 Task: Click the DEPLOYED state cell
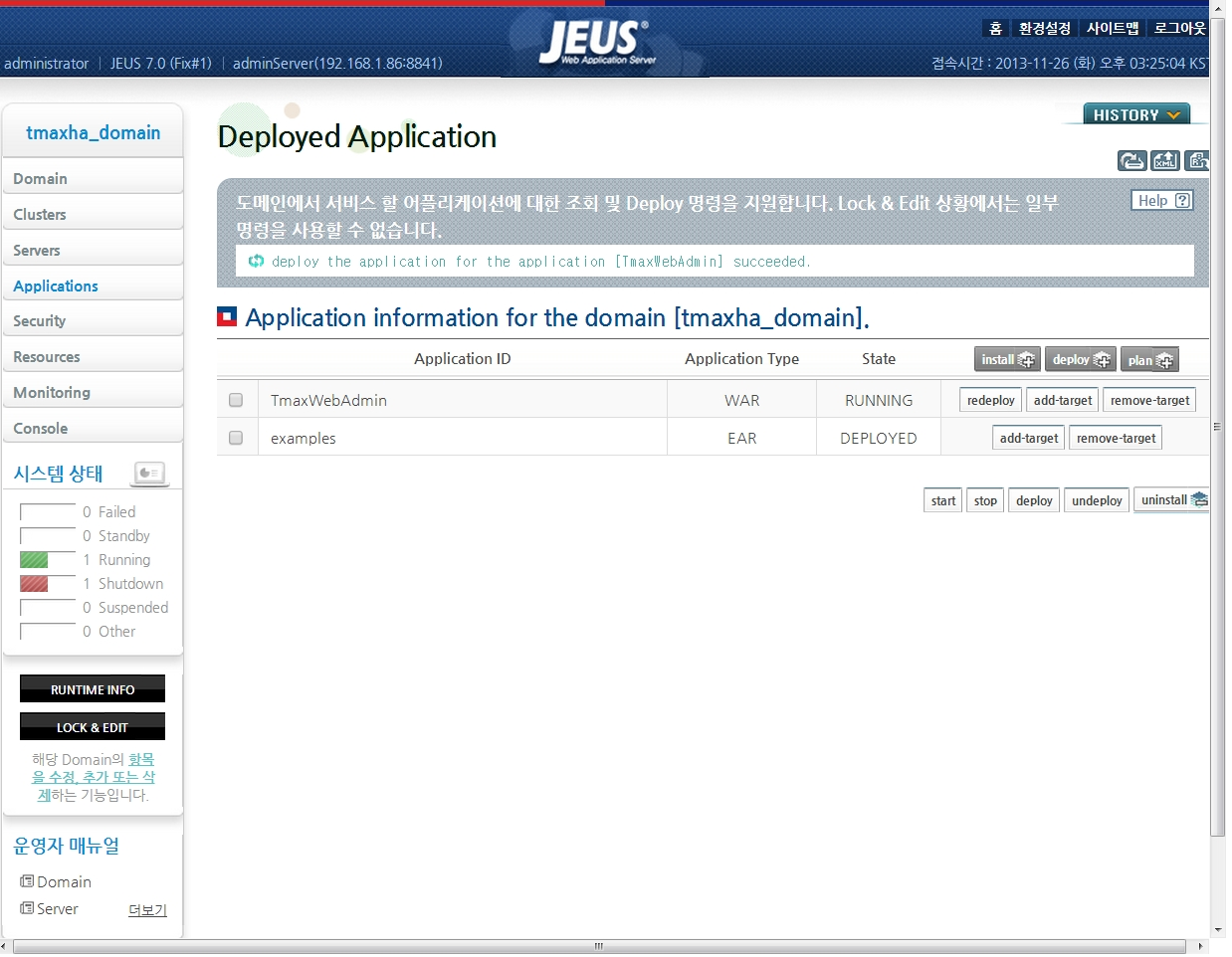879,438
